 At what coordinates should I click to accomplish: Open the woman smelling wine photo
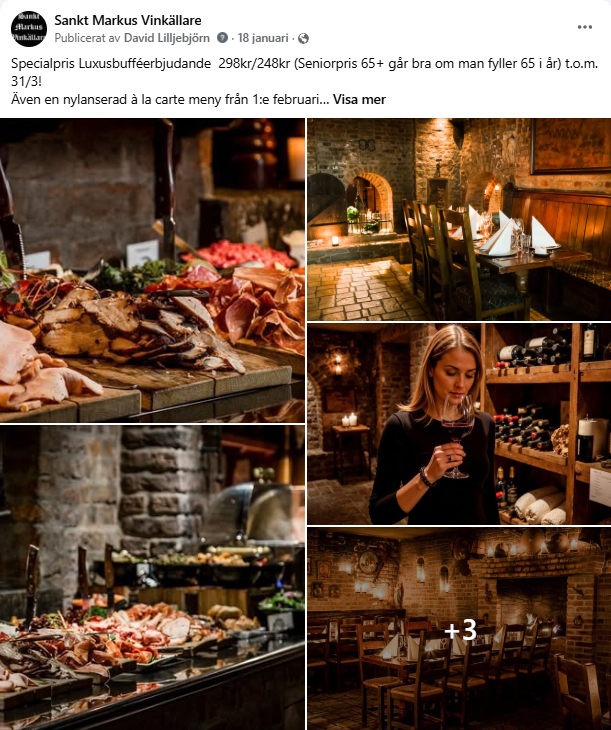pyautogui.click(x=459, y=424)
